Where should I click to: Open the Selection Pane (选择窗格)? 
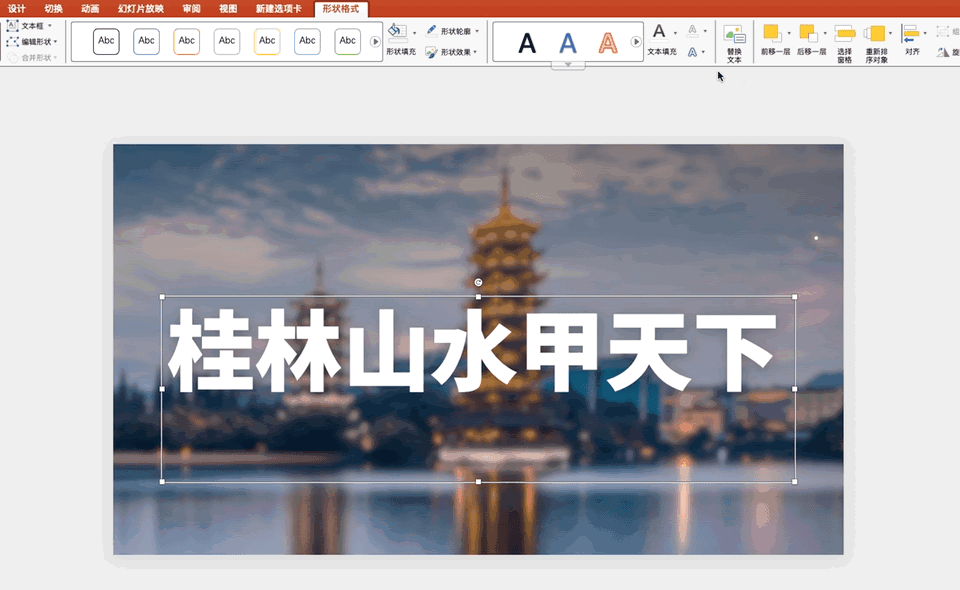(x=844, y=35)
